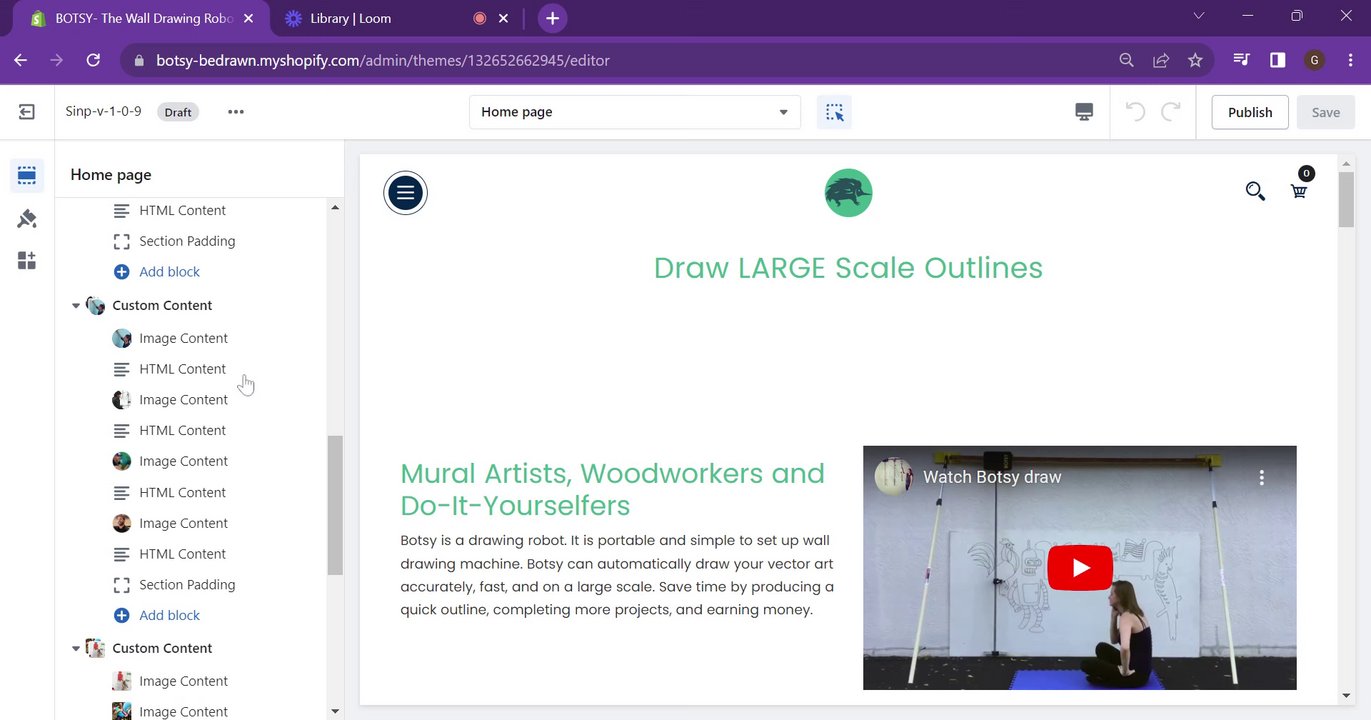Switch preview using the desktop monitor icon
The height and width of the screenshot is (720, 1371).
(1084, 112)
